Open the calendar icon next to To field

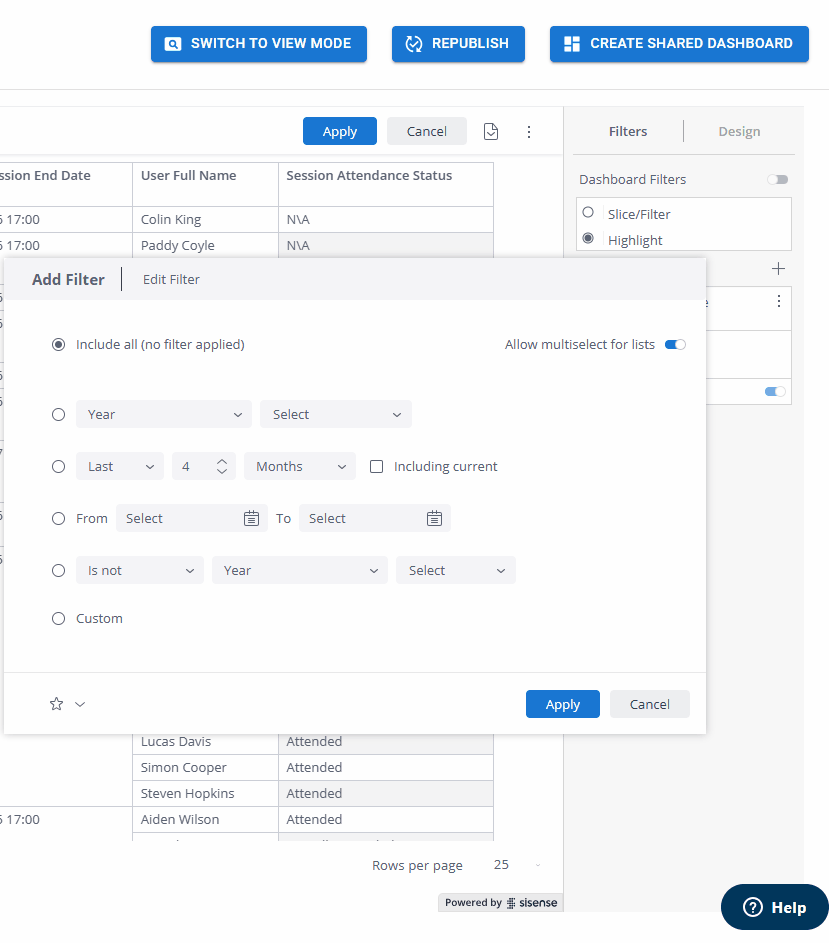[x=434, y=518]
